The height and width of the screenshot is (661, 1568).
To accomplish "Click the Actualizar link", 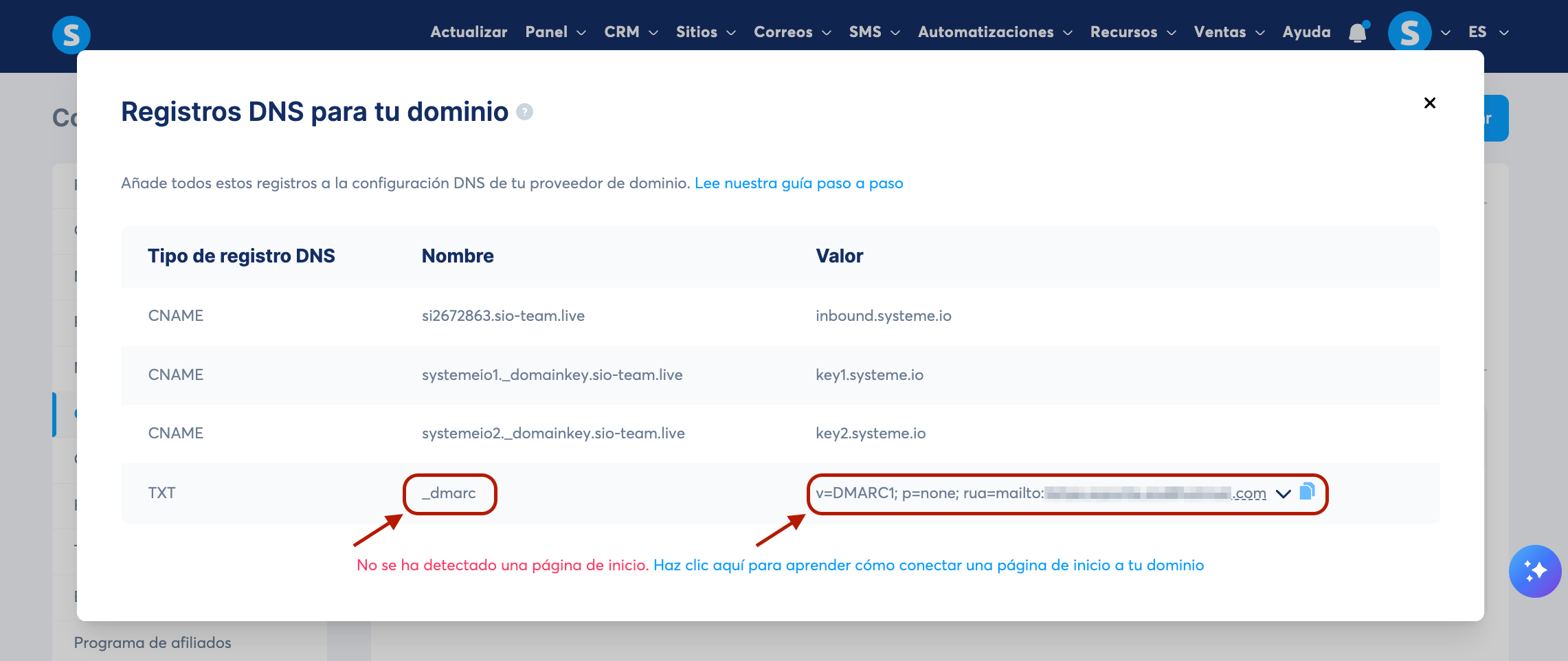I will (469, 32).
